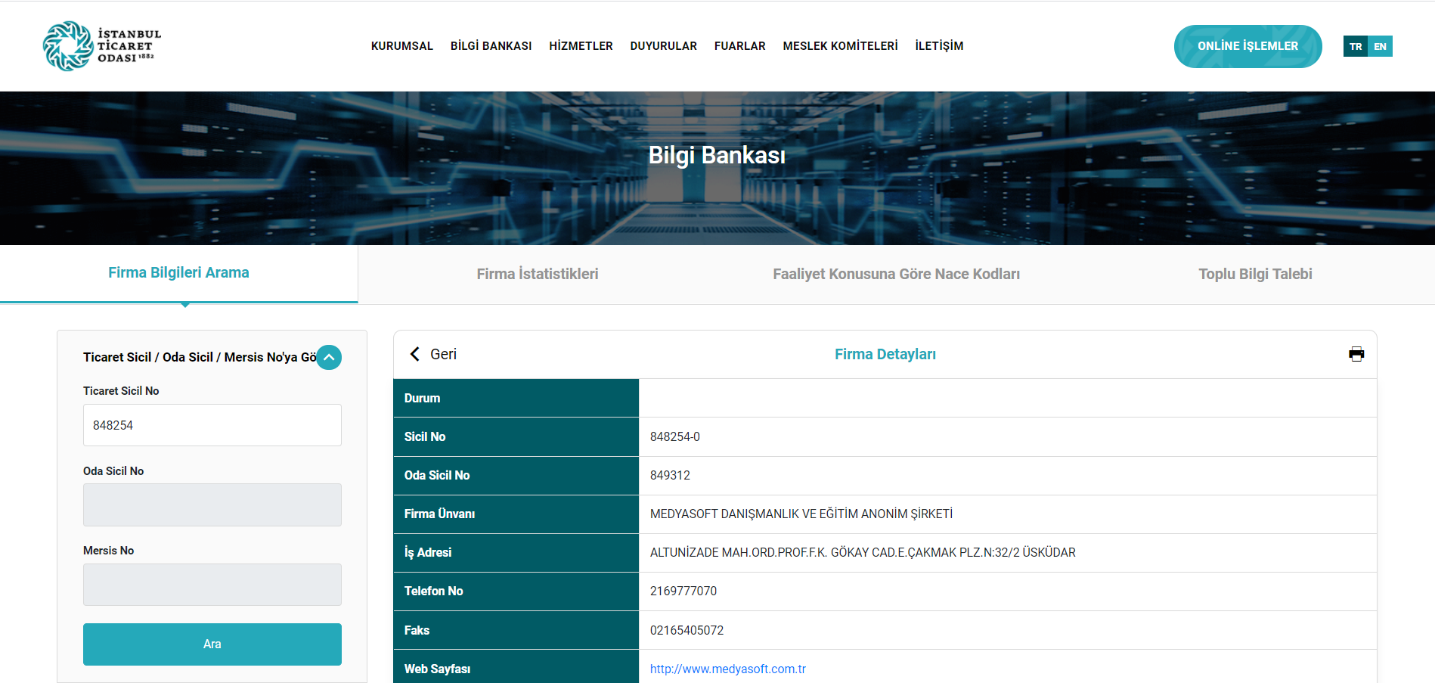Select the fax number 02165405072
1435x683 pixels.
coord(687,631)
